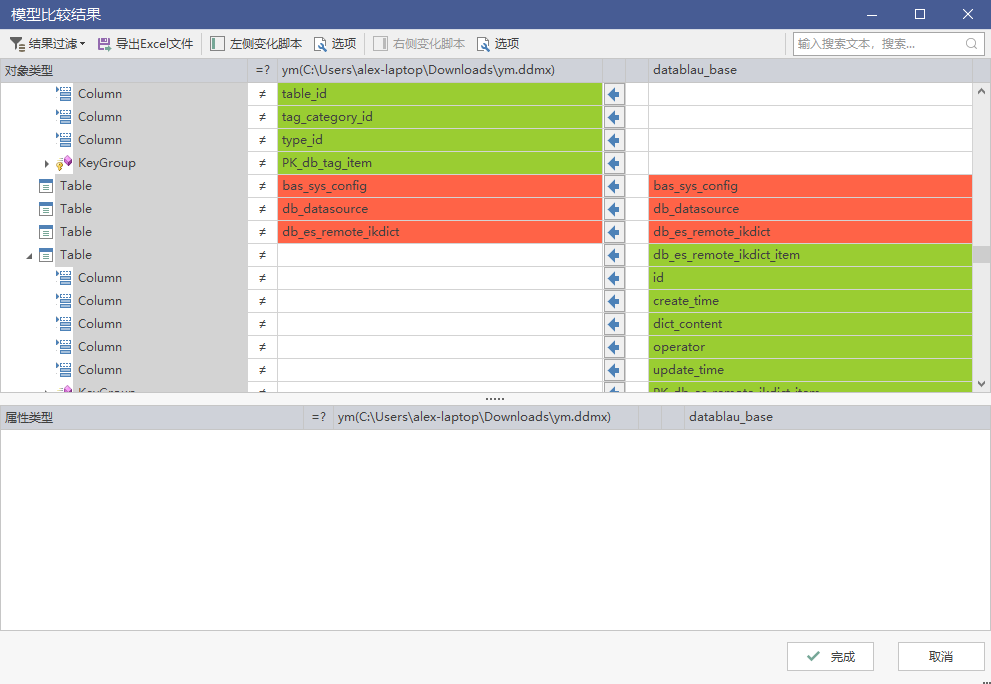
Task: Click the 属性类型 column header
Action: pyautogui.click(x=152, y=417)
